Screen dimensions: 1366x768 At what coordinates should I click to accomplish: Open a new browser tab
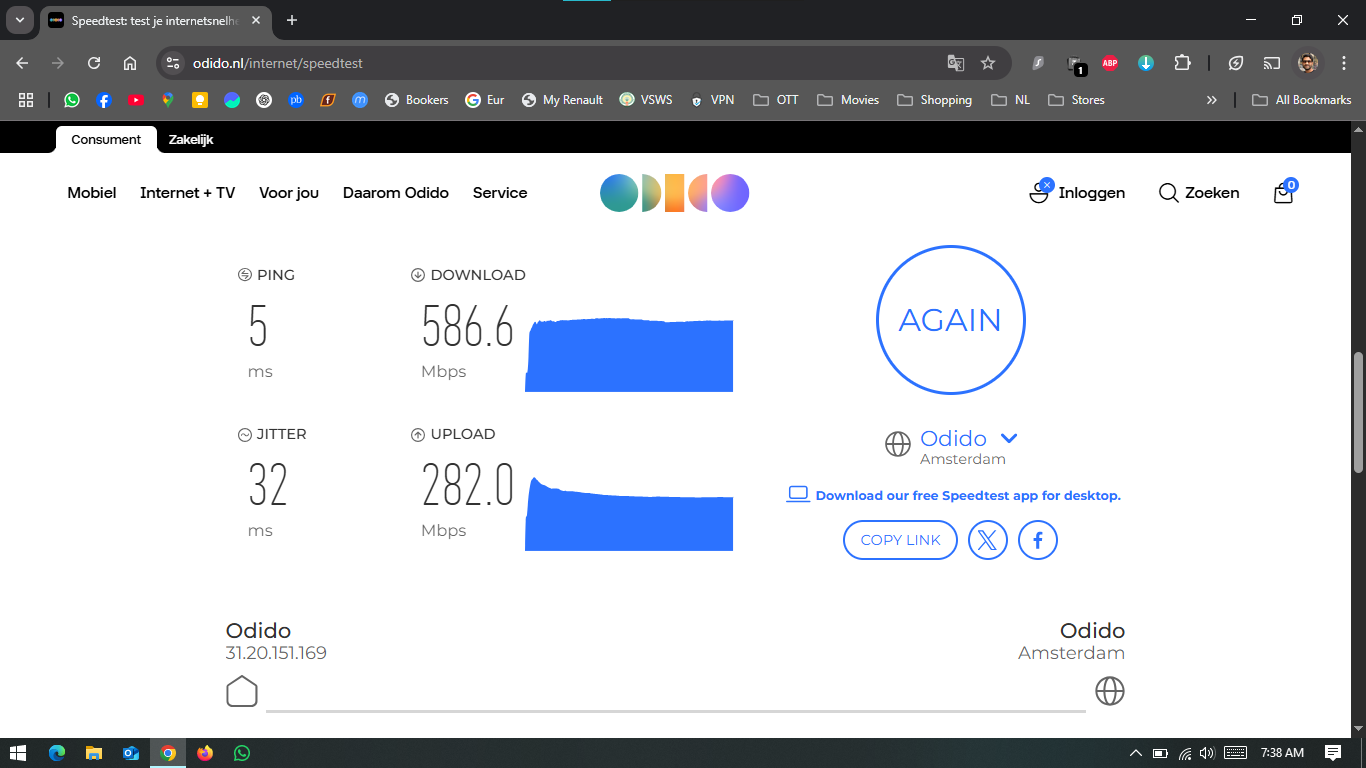(x=292, y=20)
